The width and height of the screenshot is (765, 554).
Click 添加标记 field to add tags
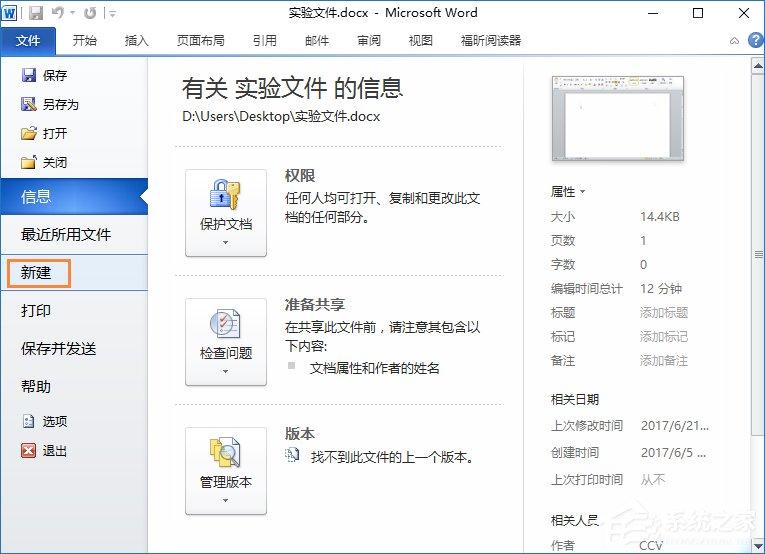(x=664, y=336)
